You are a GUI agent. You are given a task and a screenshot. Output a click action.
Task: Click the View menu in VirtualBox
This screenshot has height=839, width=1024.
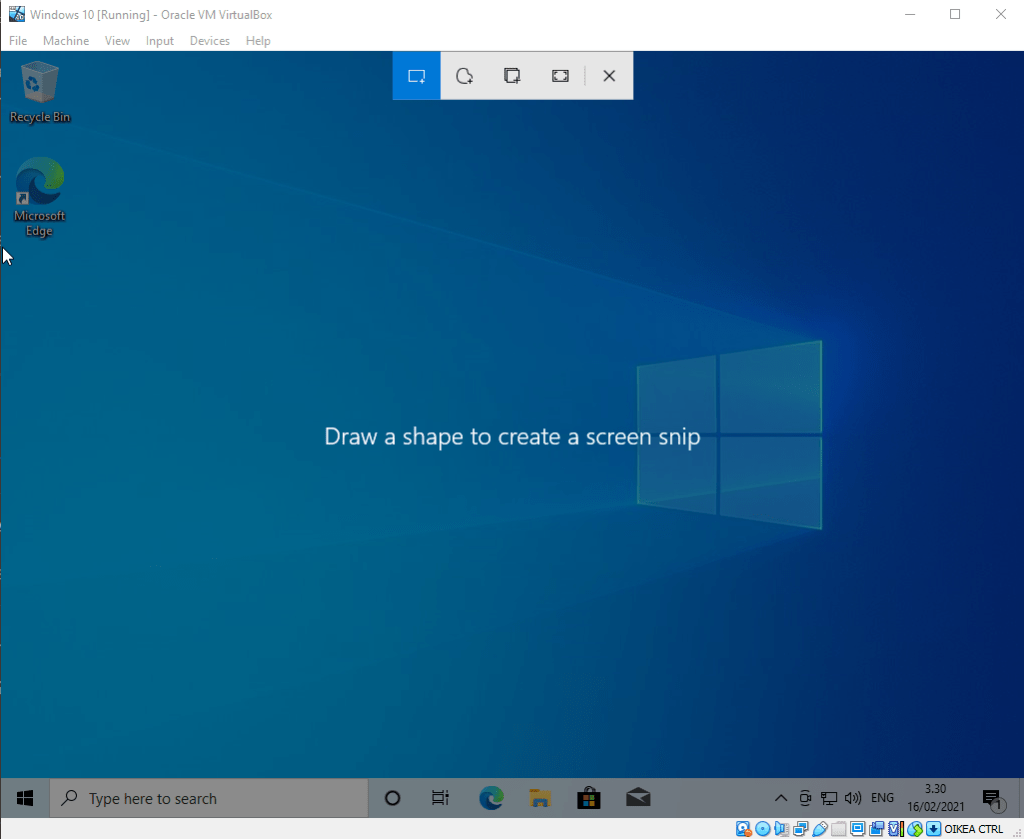pos(117,41)
